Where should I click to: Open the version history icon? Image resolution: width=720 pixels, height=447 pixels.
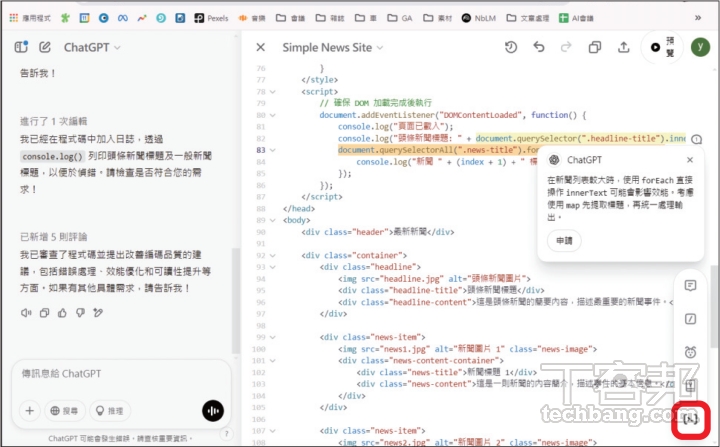[511, 47]
